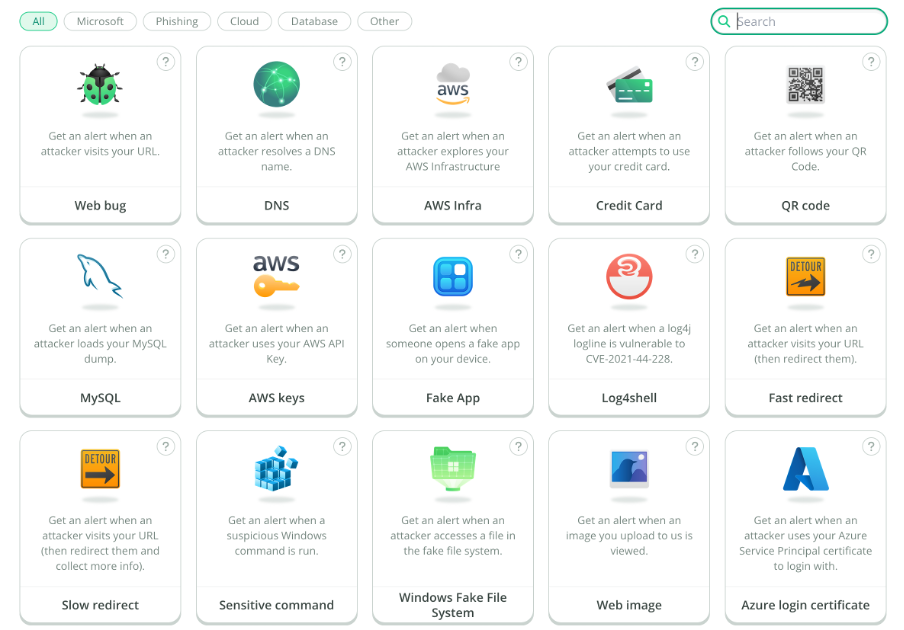Viewport: 904px width, 630px height.
Task: Pick the blue Fake App icon
Action: 453,277
